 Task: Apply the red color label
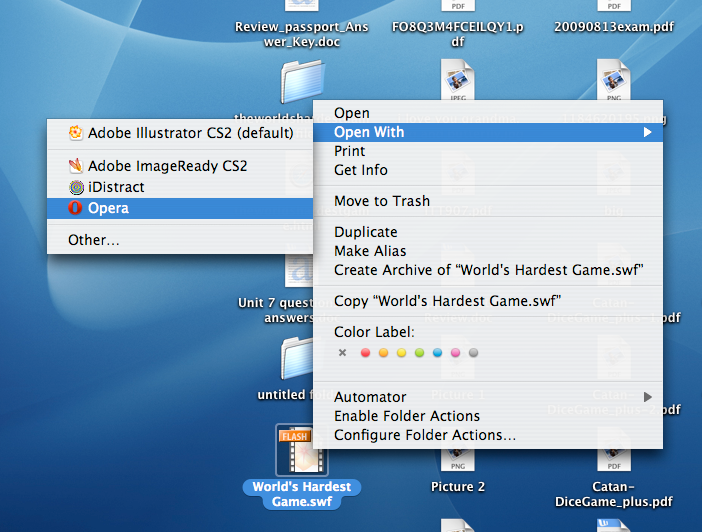[x=365, y=353]
